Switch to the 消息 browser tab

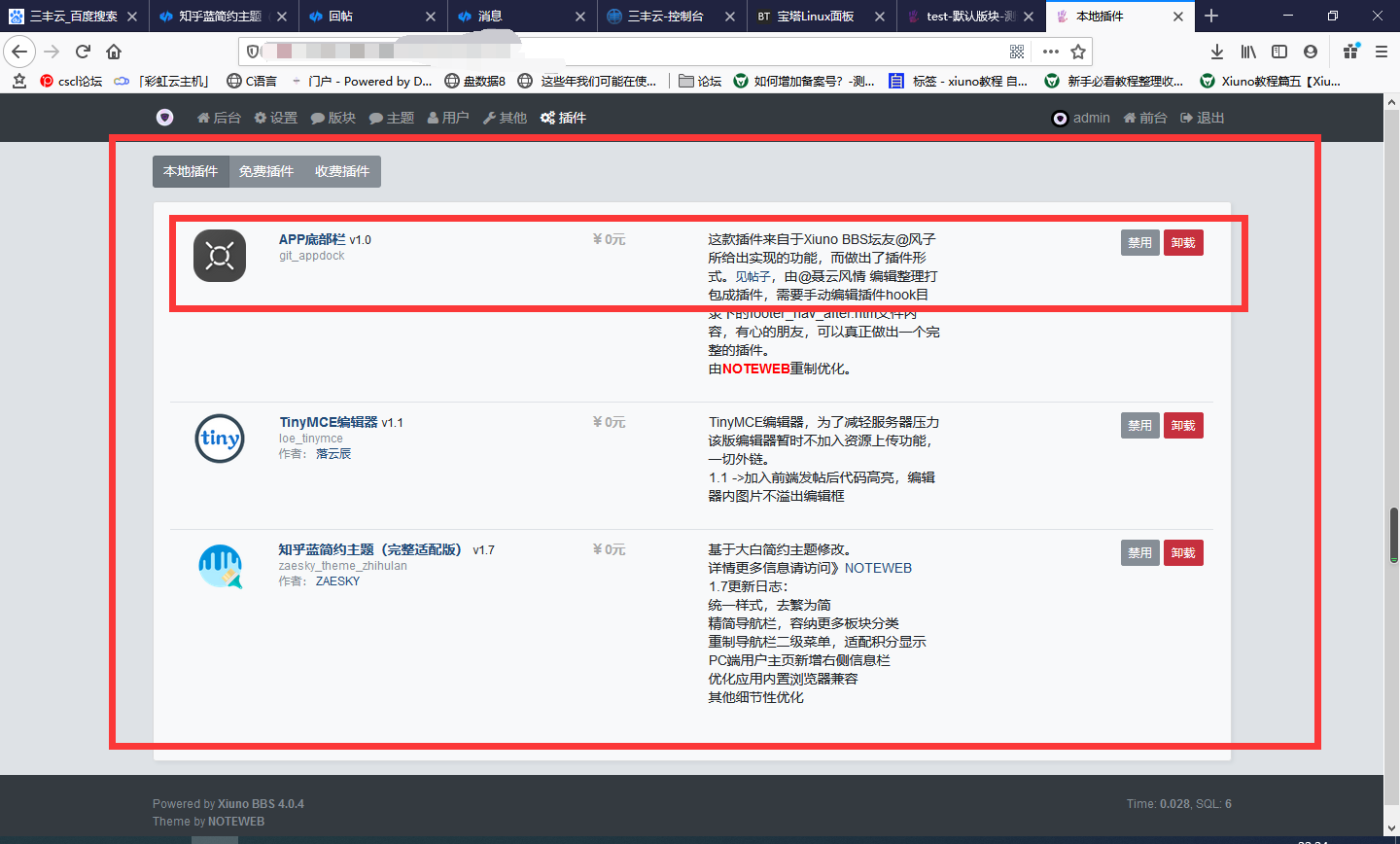(523, 17)
